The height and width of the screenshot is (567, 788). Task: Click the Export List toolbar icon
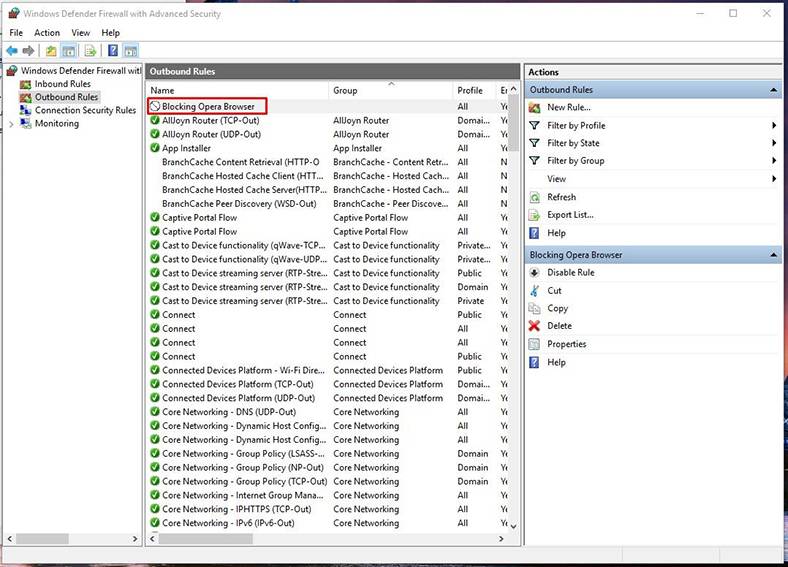pos(90,51)
